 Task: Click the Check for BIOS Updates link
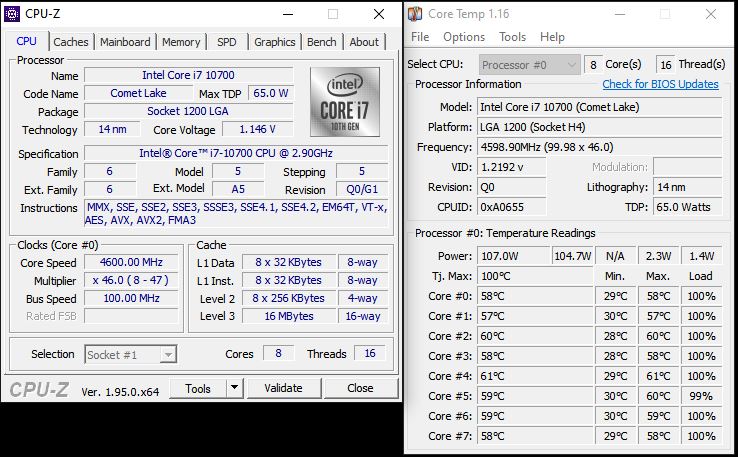(660, 84)
